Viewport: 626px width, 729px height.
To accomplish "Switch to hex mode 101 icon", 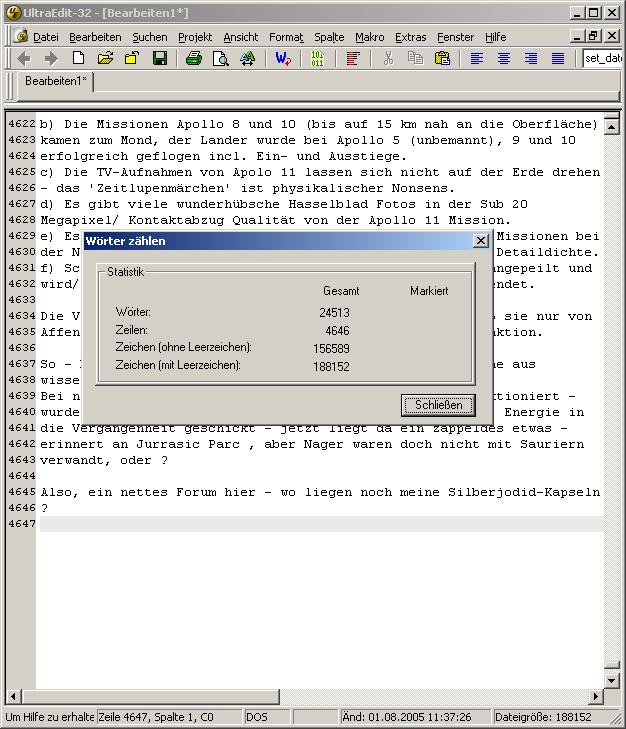I will point(318,59).
